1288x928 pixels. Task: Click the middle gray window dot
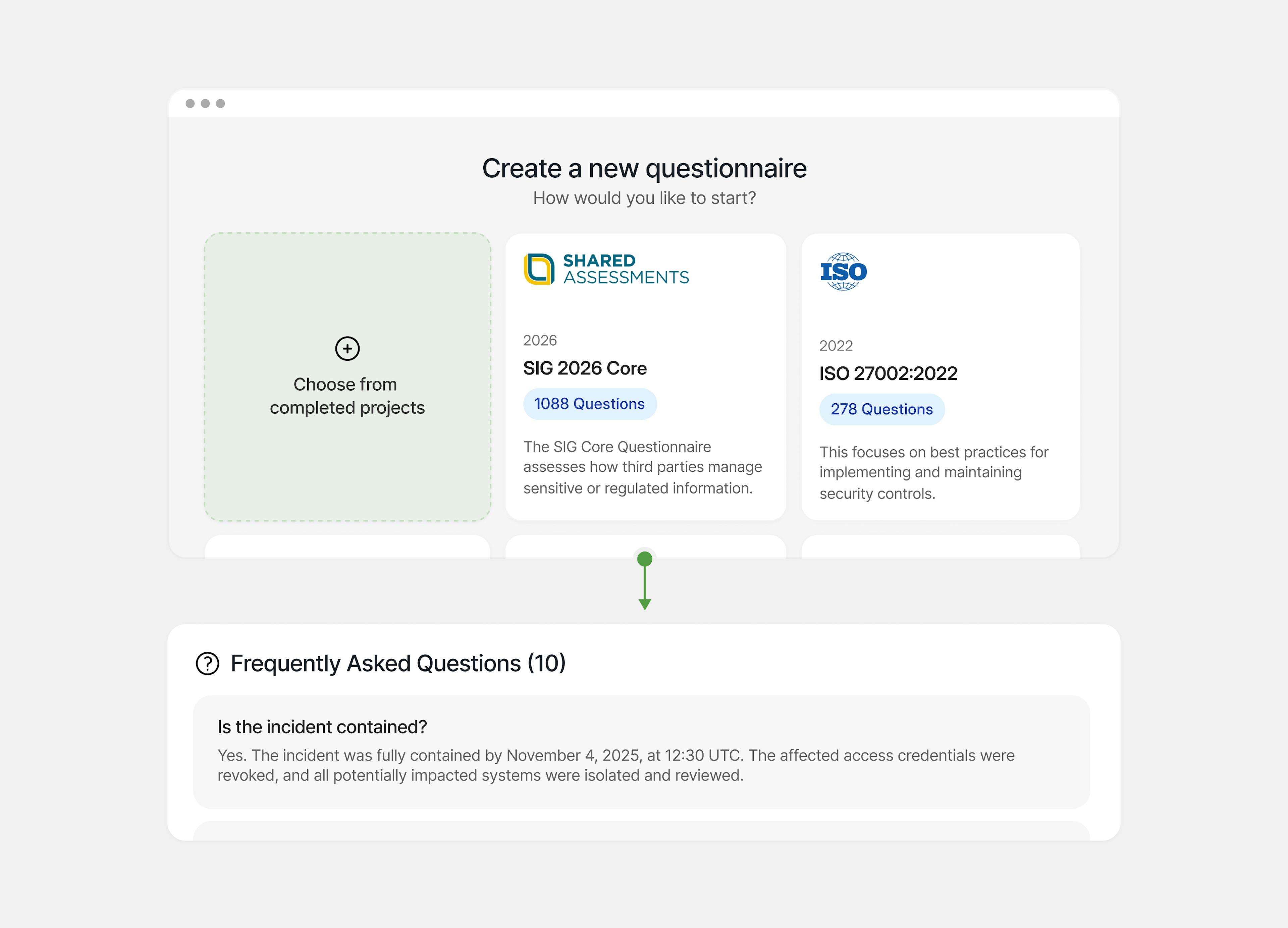pyautogui.click(x=205, y=103)
